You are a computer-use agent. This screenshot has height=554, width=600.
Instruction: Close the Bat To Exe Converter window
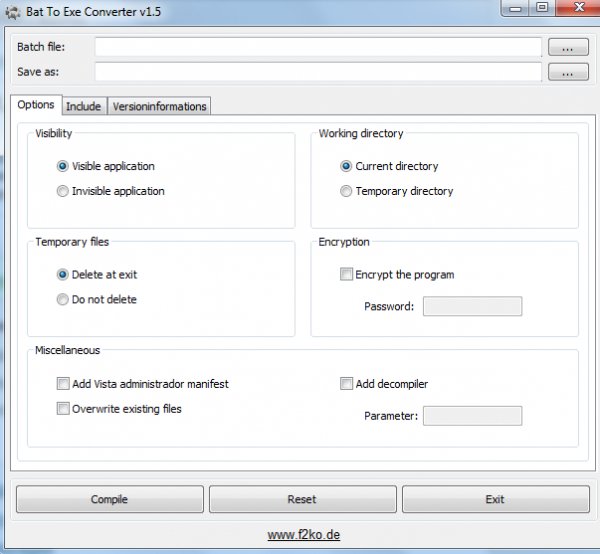pos(579,8)
